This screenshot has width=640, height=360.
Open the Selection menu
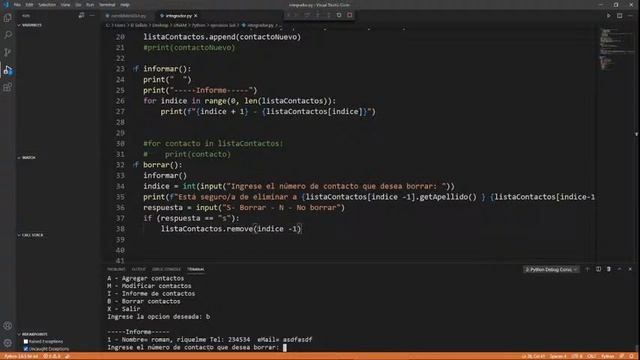[x=47, y=5]
